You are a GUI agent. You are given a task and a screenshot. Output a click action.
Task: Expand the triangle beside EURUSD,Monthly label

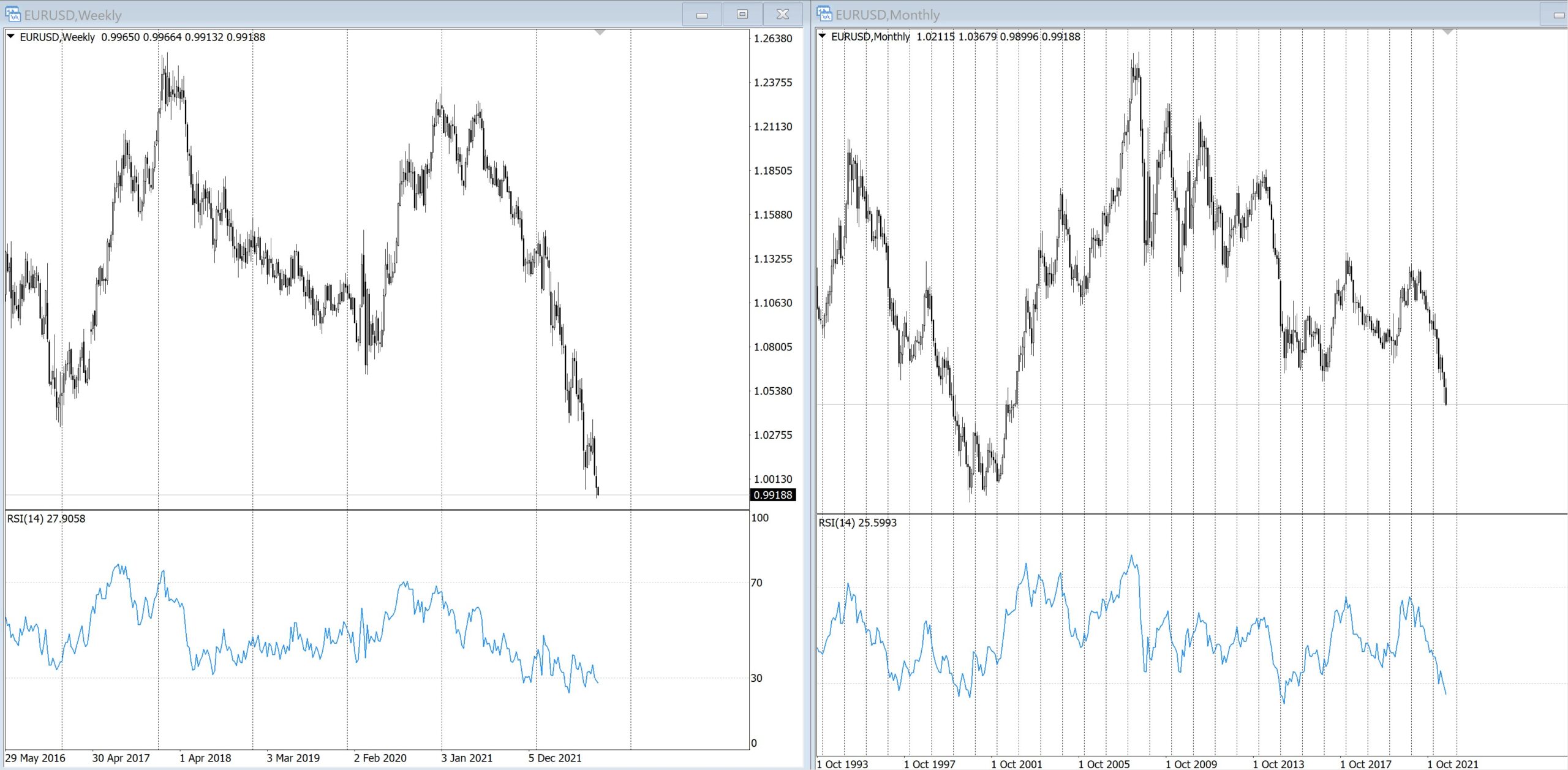823,36
